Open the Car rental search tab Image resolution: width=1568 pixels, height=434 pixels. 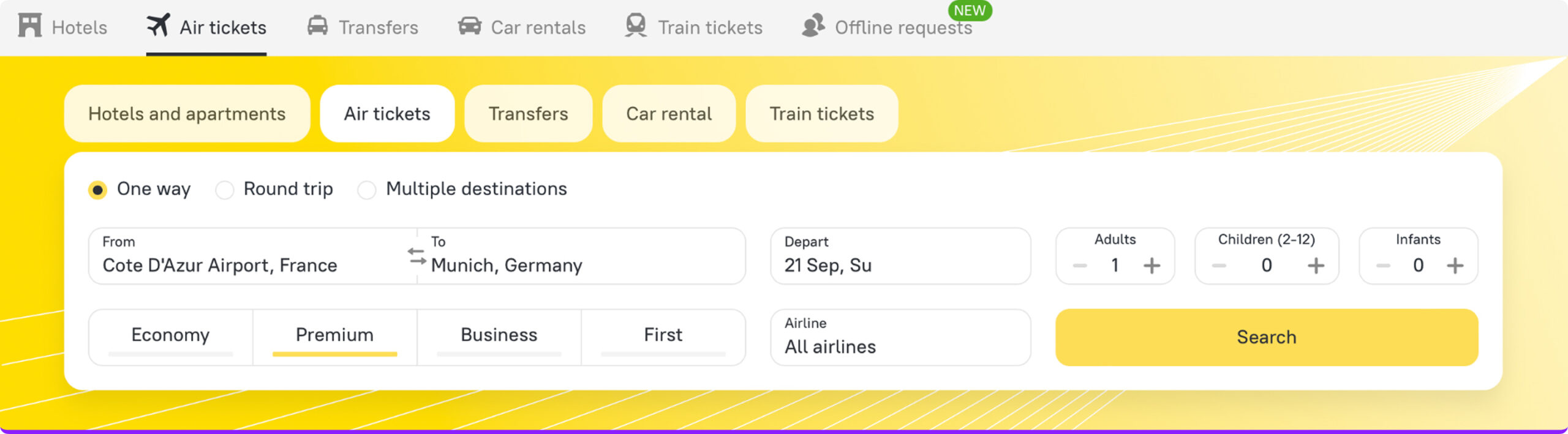tap(669, 114)
